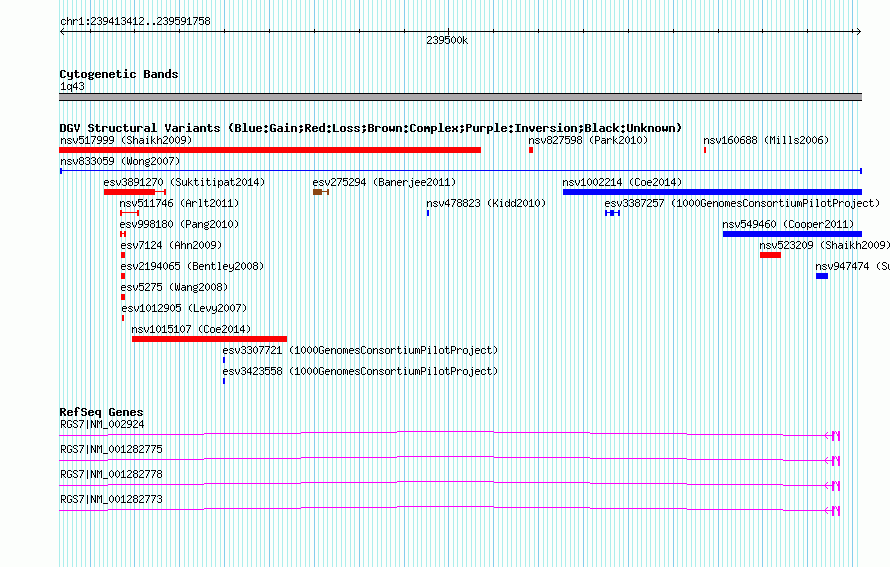Viewport: 890px width, 567px height.
Task: Open the nsv827598 (Park2010) variant label
Action: point(588,140)
